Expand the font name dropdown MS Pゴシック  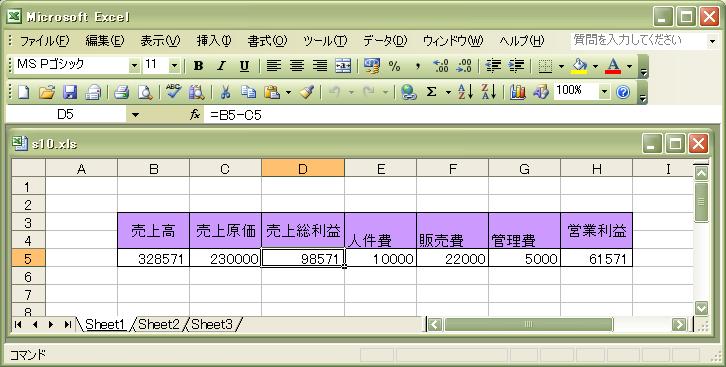pyautogui.click(x=134, y=66)
